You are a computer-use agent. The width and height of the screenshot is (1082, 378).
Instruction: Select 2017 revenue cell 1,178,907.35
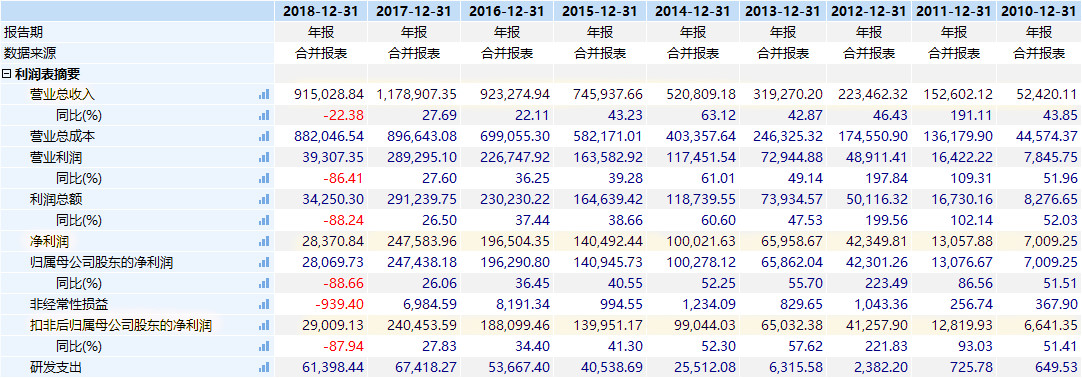(x=416, y=94)
